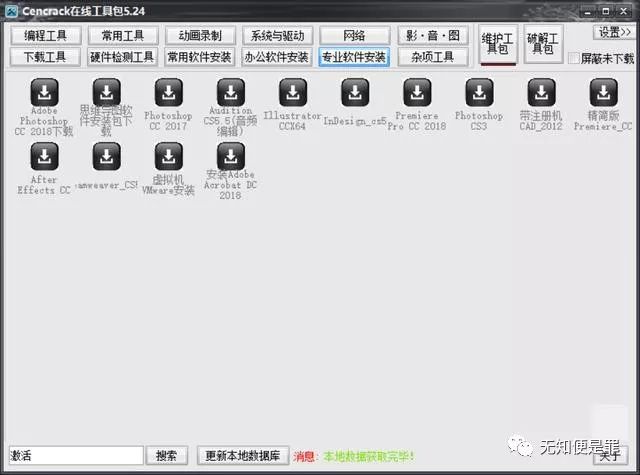This screenshot has height=475, width=640.
Task: Click the 关于 about button
Action: point(610,455)
